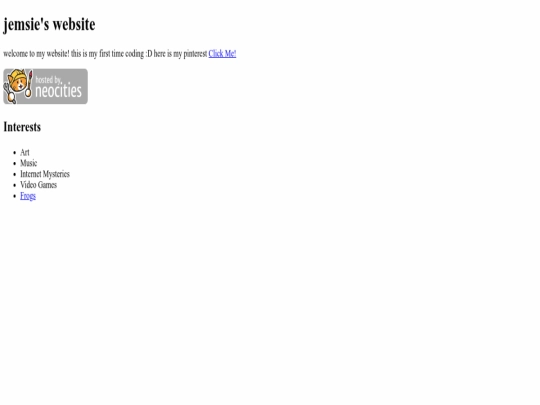Click the Interests heading
Image resolution: width=540 pixels, height=405 pixels.
coord(22,127)
